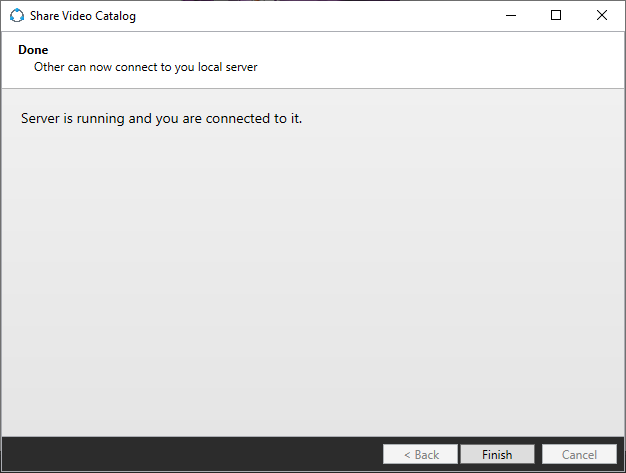The width and height of the screenshot is (626, 473).
Task: Click the greyed-out Back button
Action: [x=420, y=454]
